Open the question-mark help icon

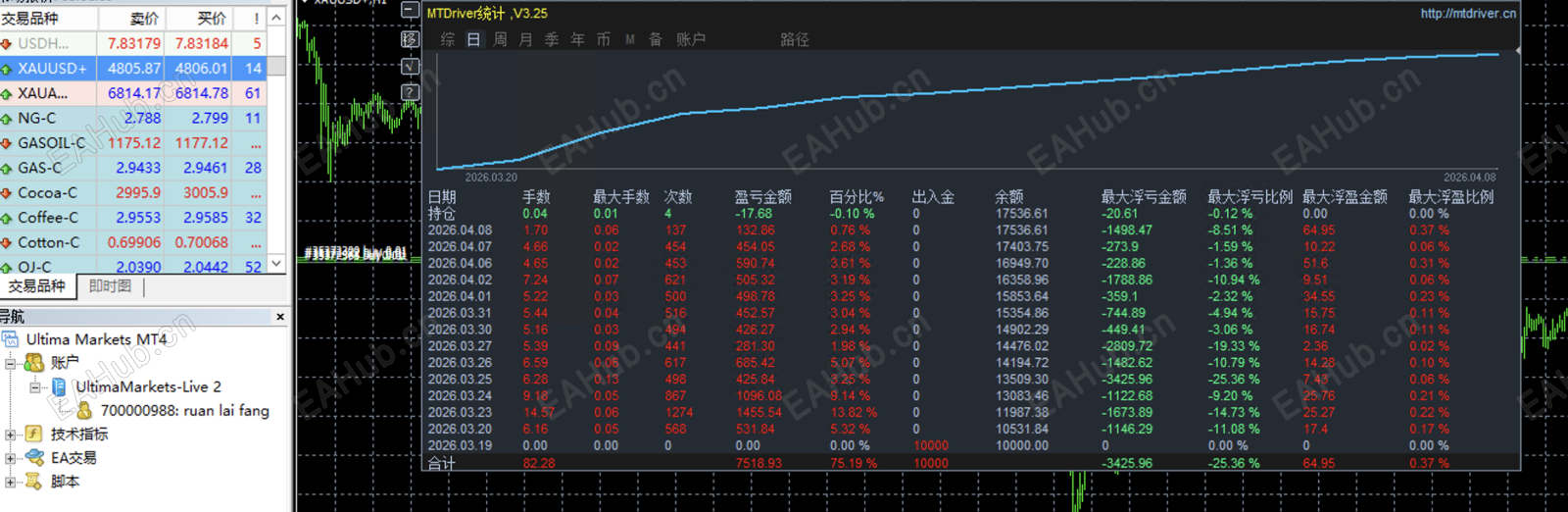pos(411,92)
